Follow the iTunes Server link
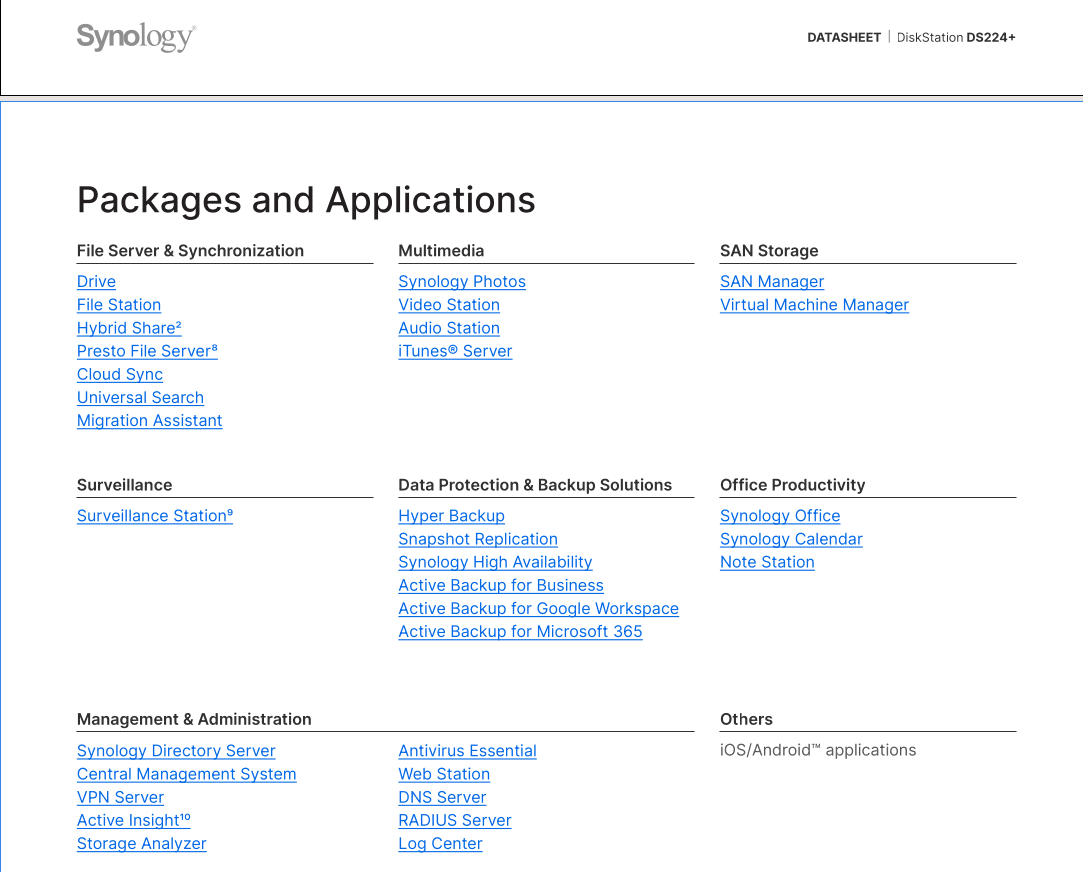Image resolution: width=1083 pixels, height=872 pixels. pos(455,351)
